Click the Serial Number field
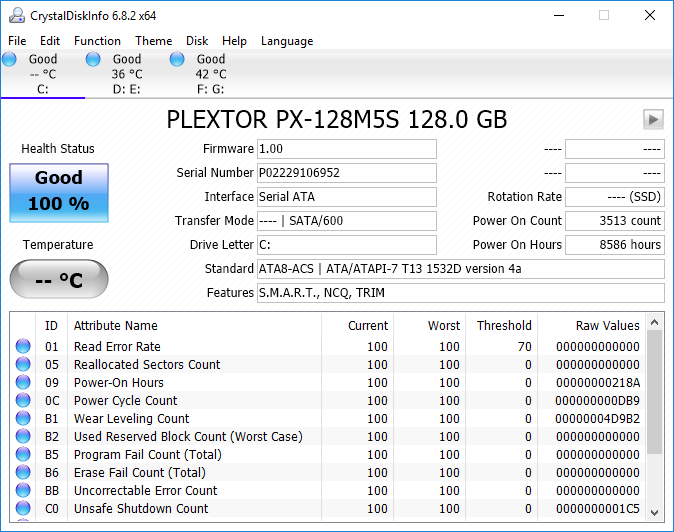Image resolution: width=674 pixels, height=532 pixels. coord(347,173)
